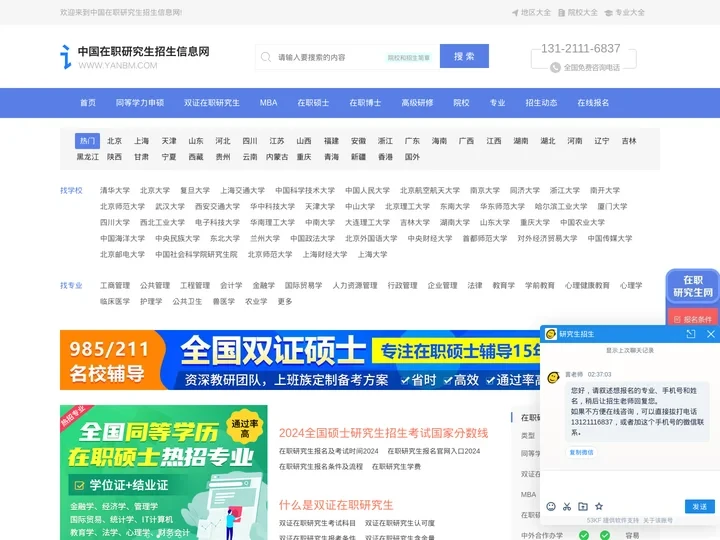Open 在线报名 nav item
The image size is (720, 540).
tap(593, 103)
